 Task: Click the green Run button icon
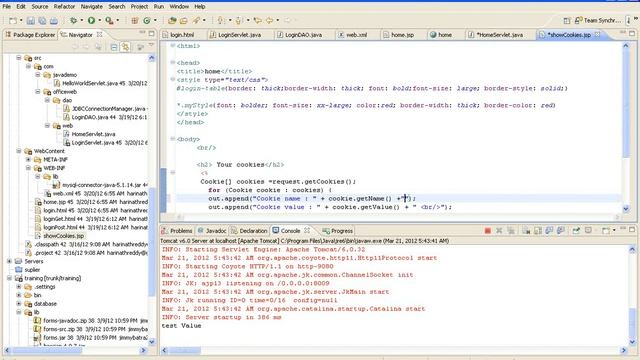click(x=91, y=20)
